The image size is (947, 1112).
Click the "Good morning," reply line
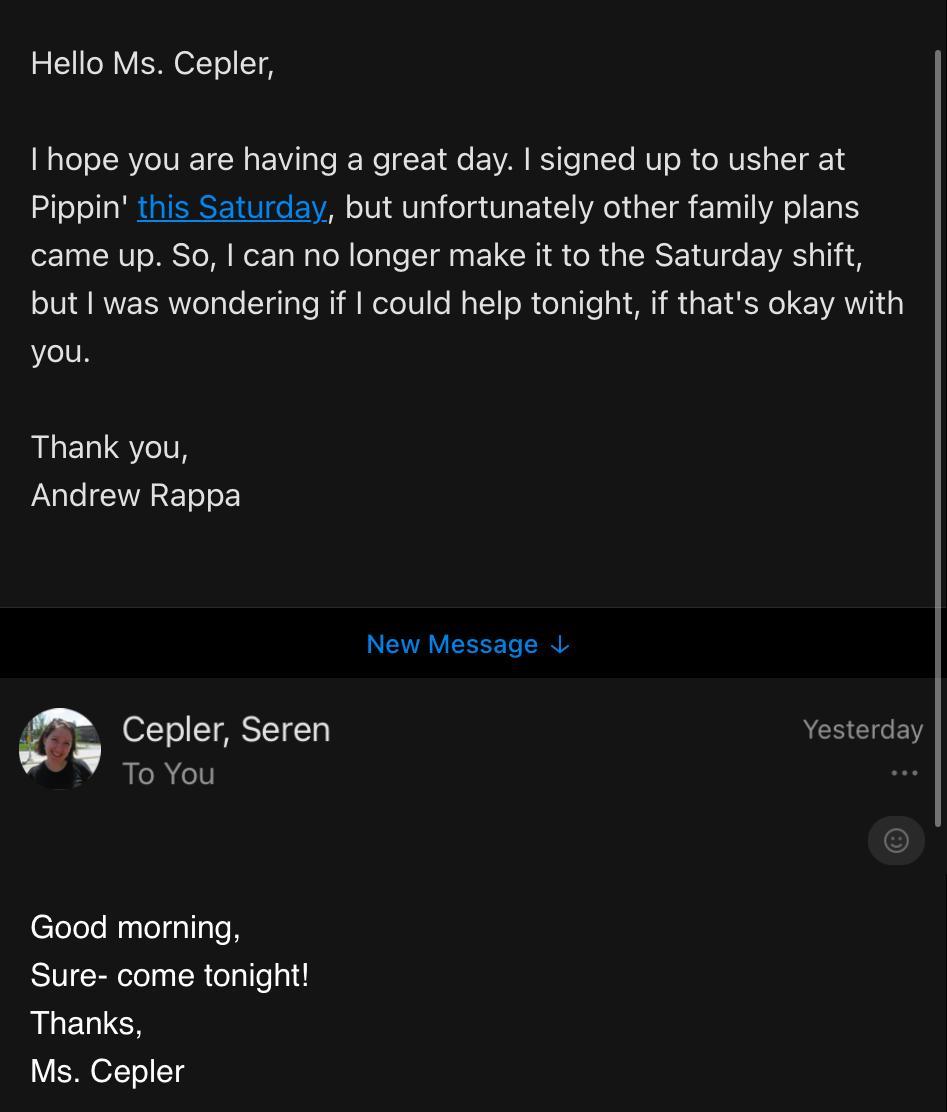coord(135,927)
